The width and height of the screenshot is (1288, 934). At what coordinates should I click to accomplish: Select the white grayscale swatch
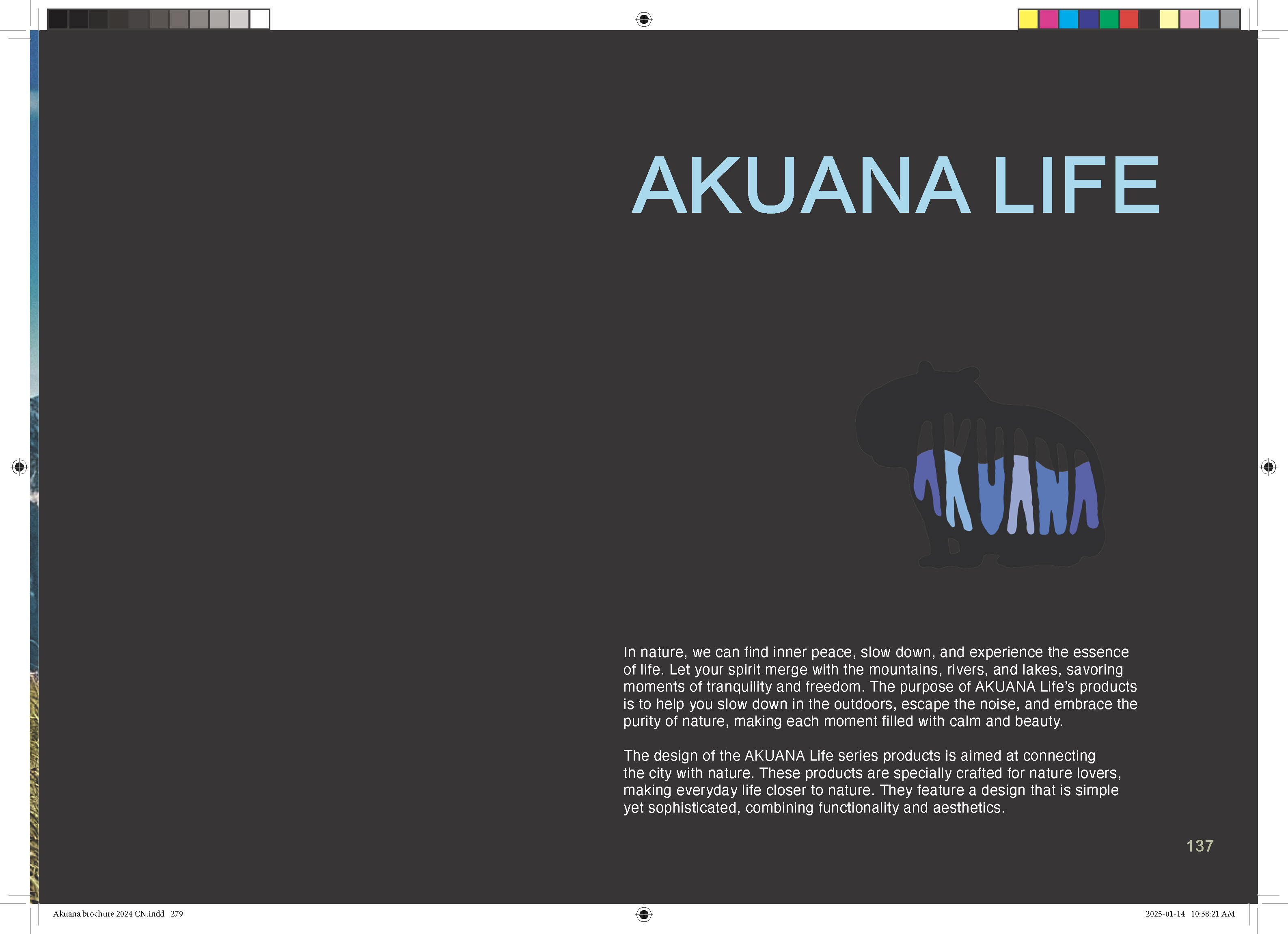tap(259, 19)
